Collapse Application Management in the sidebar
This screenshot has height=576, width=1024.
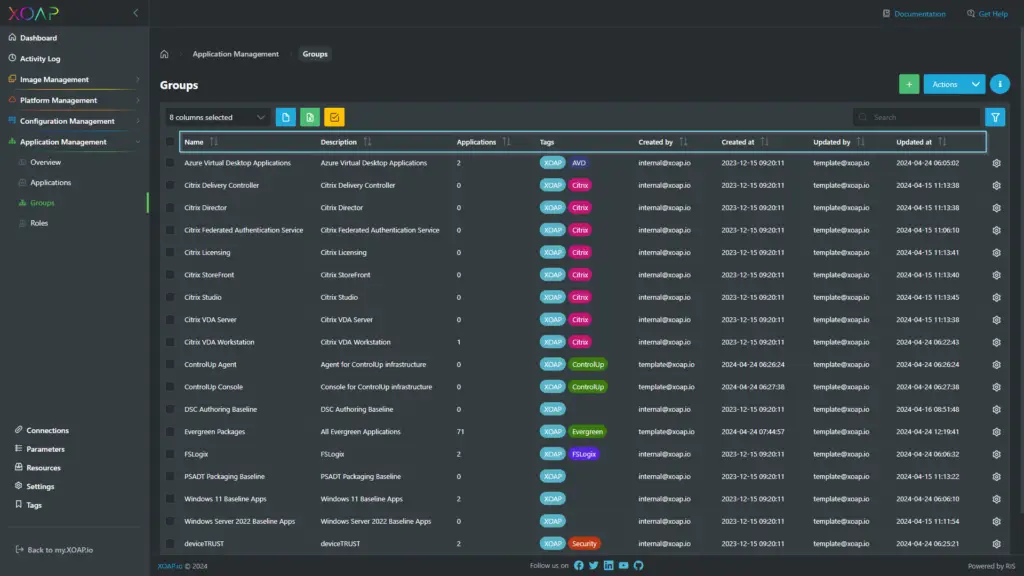pyautogui.click(x=73, y=142)
